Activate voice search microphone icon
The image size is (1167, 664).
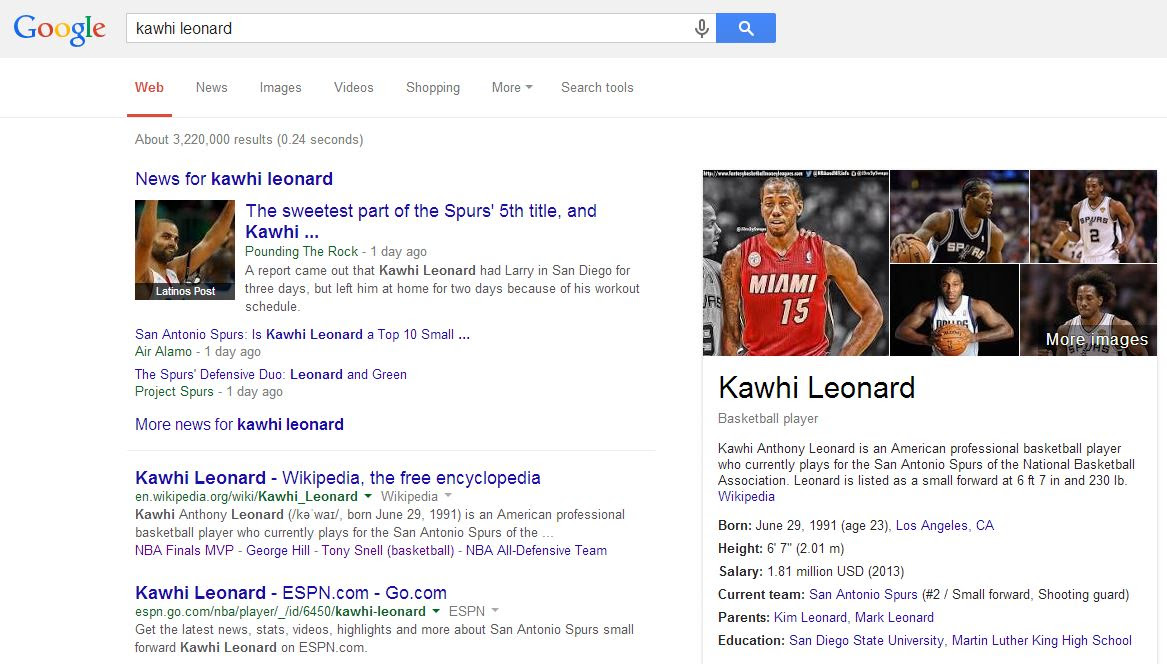pos(701,28)
